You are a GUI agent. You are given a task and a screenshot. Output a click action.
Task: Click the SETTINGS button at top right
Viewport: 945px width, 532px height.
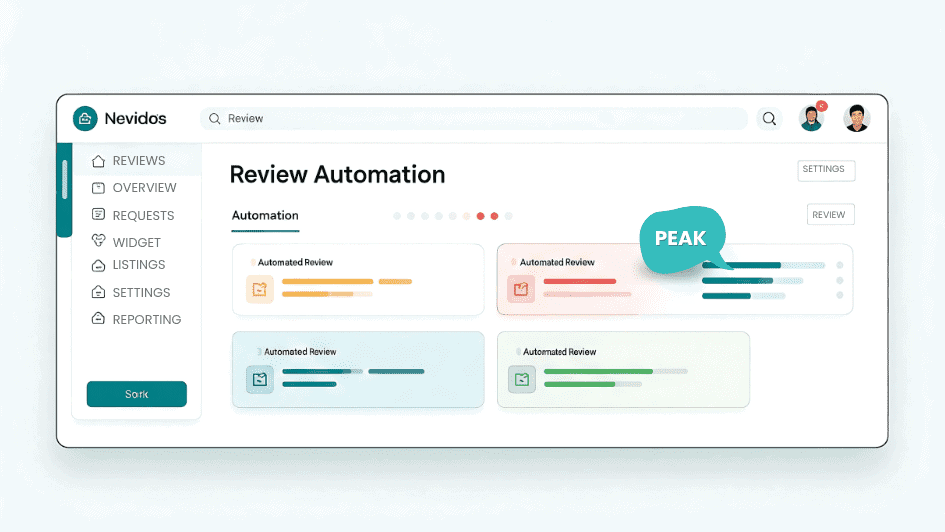[826, 170]
